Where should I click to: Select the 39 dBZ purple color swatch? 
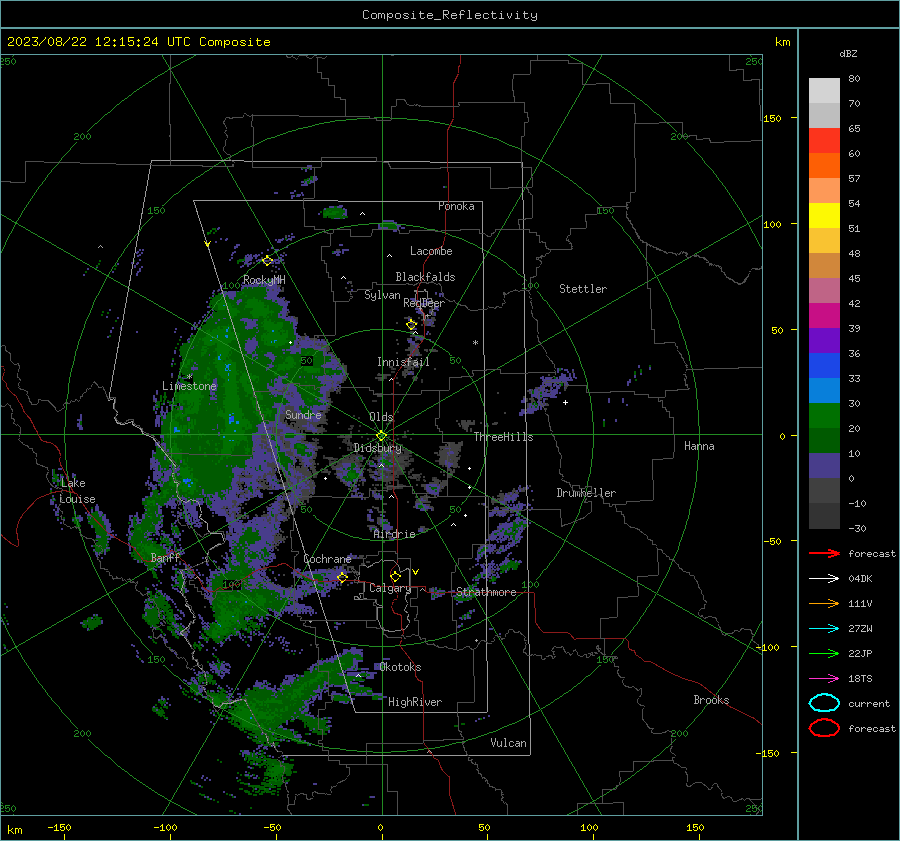click(x=824, y=340)
